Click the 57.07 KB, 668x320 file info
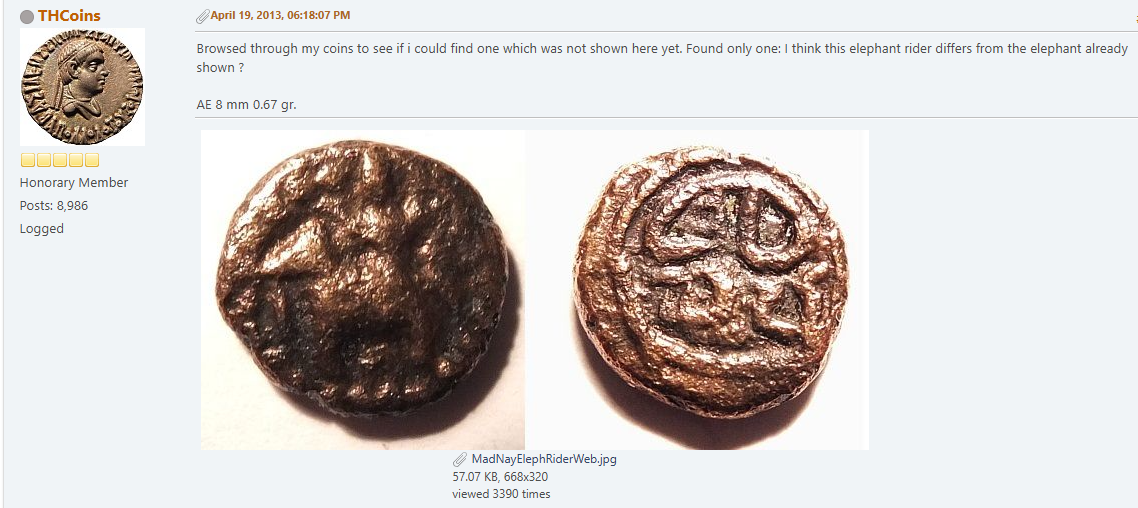This screenshot has height=508, width=1138. point(500,477)
